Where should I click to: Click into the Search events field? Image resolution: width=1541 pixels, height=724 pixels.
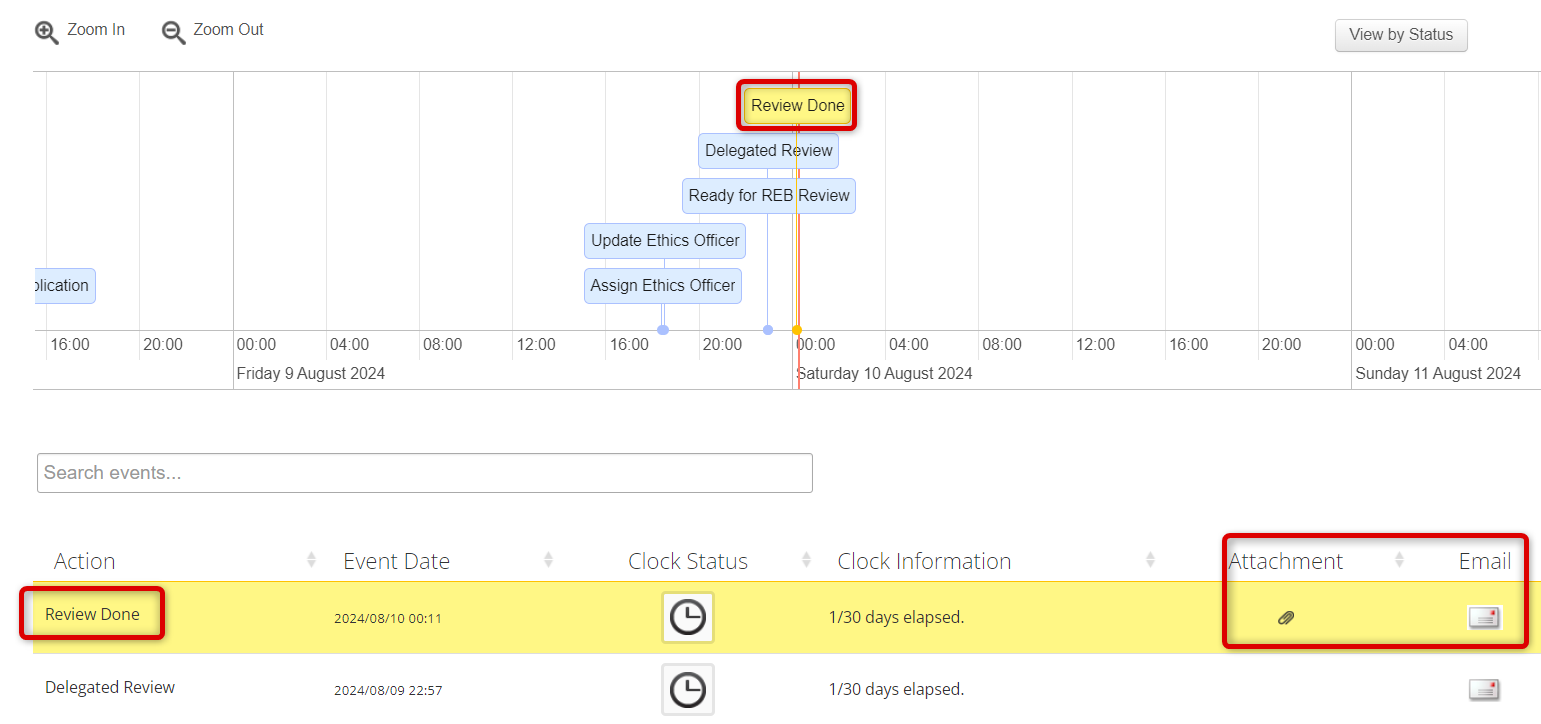pyautogui.click(x=424, y=473)
